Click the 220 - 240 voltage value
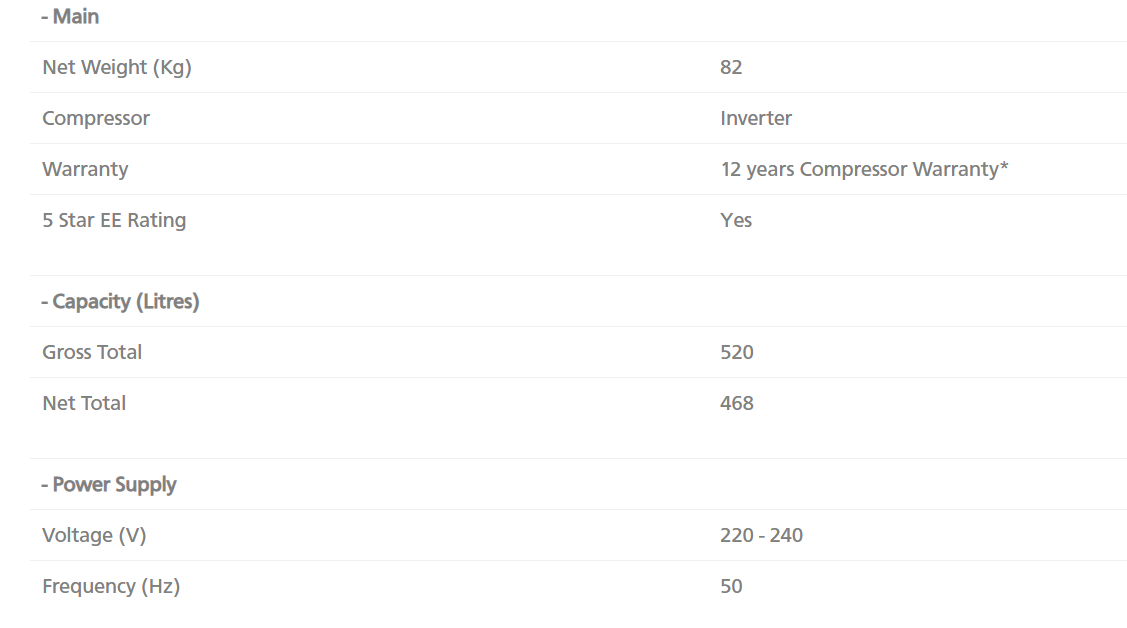This screenshot has width=1127, height=628. [x=761, y=535]
